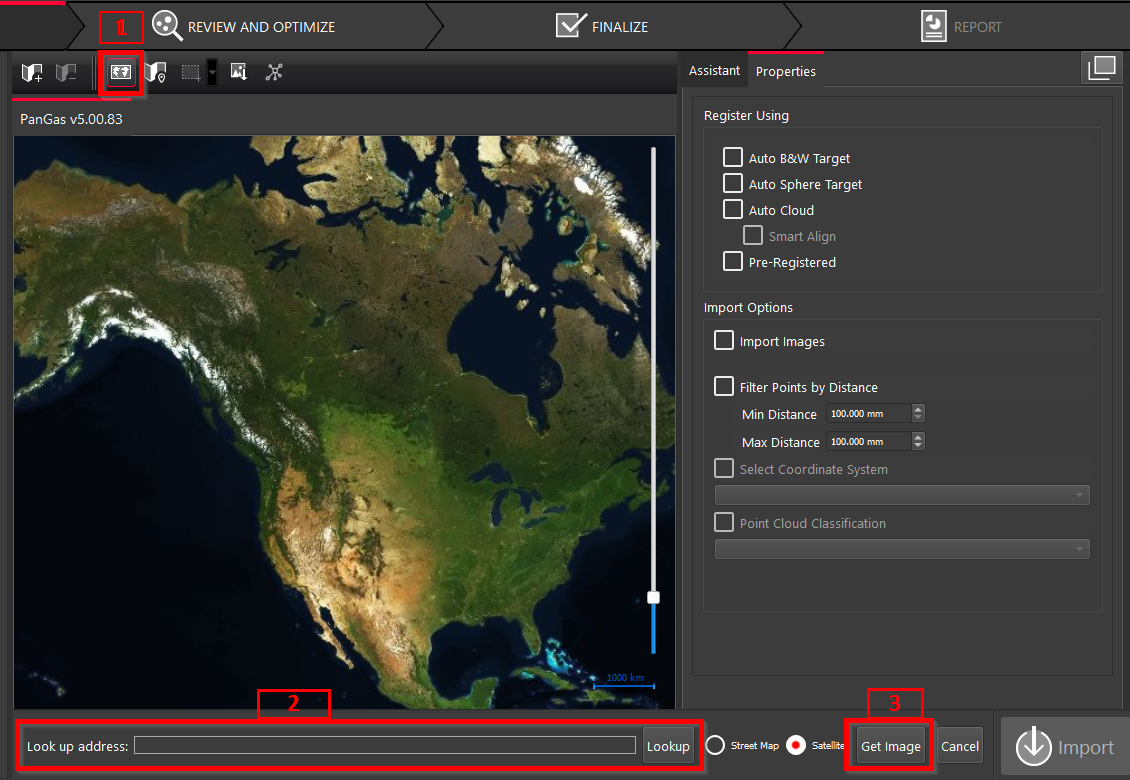1130x780 pixels.
Task: Toggle Filter Points by Distance checkbox
Action: (x=724, y=387)
